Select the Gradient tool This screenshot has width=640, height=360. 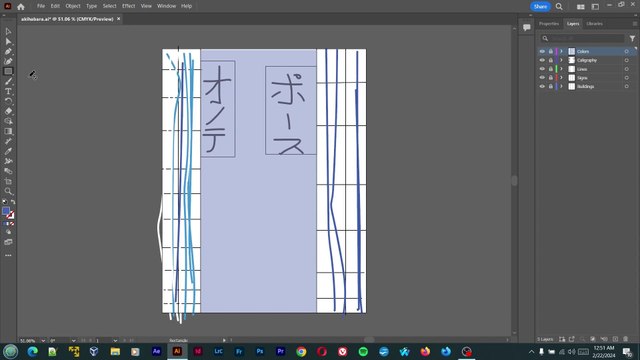(8, 131)
